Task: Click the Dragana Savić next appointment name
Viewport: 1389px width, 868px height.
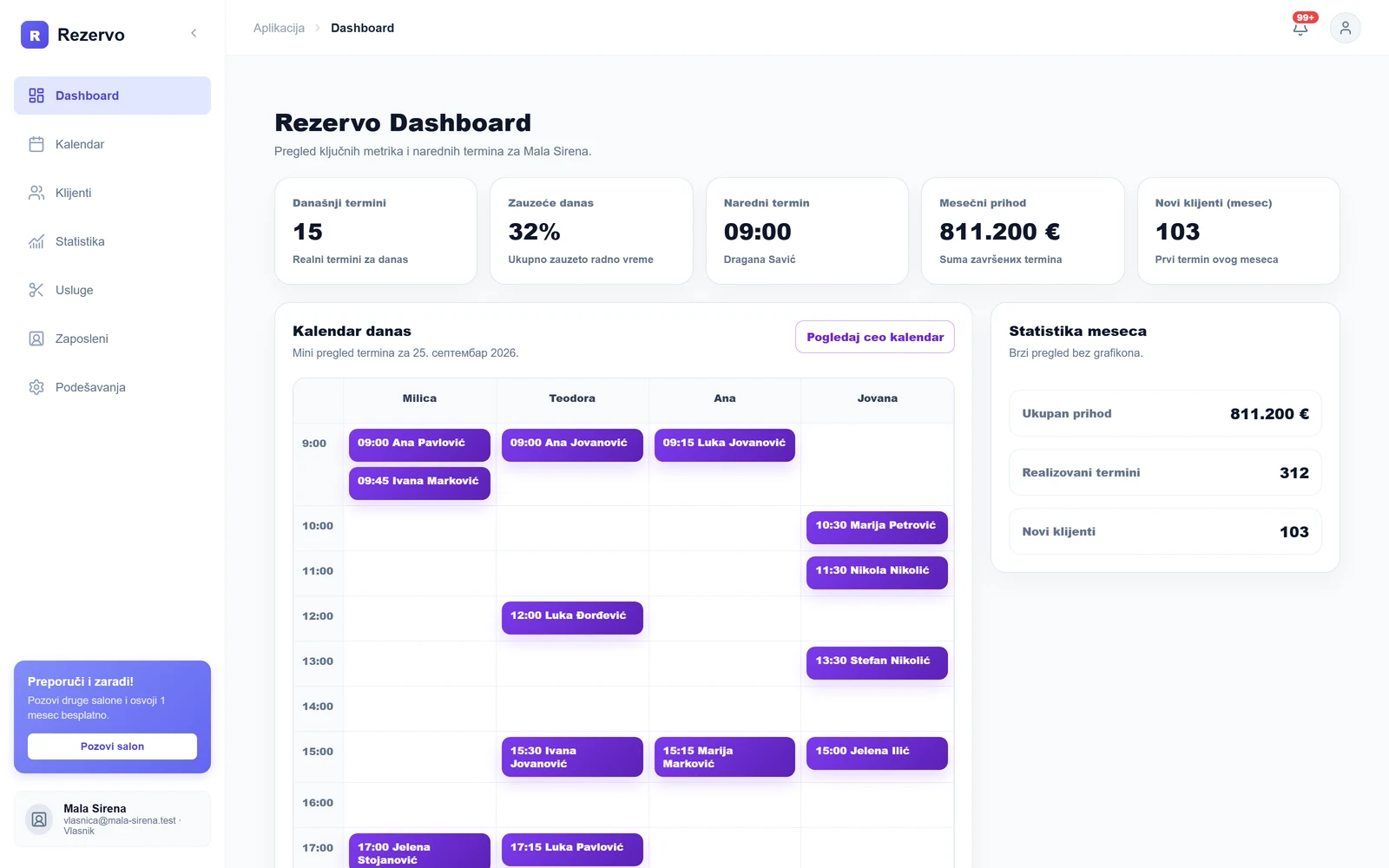Action: (x=760, y=260)
